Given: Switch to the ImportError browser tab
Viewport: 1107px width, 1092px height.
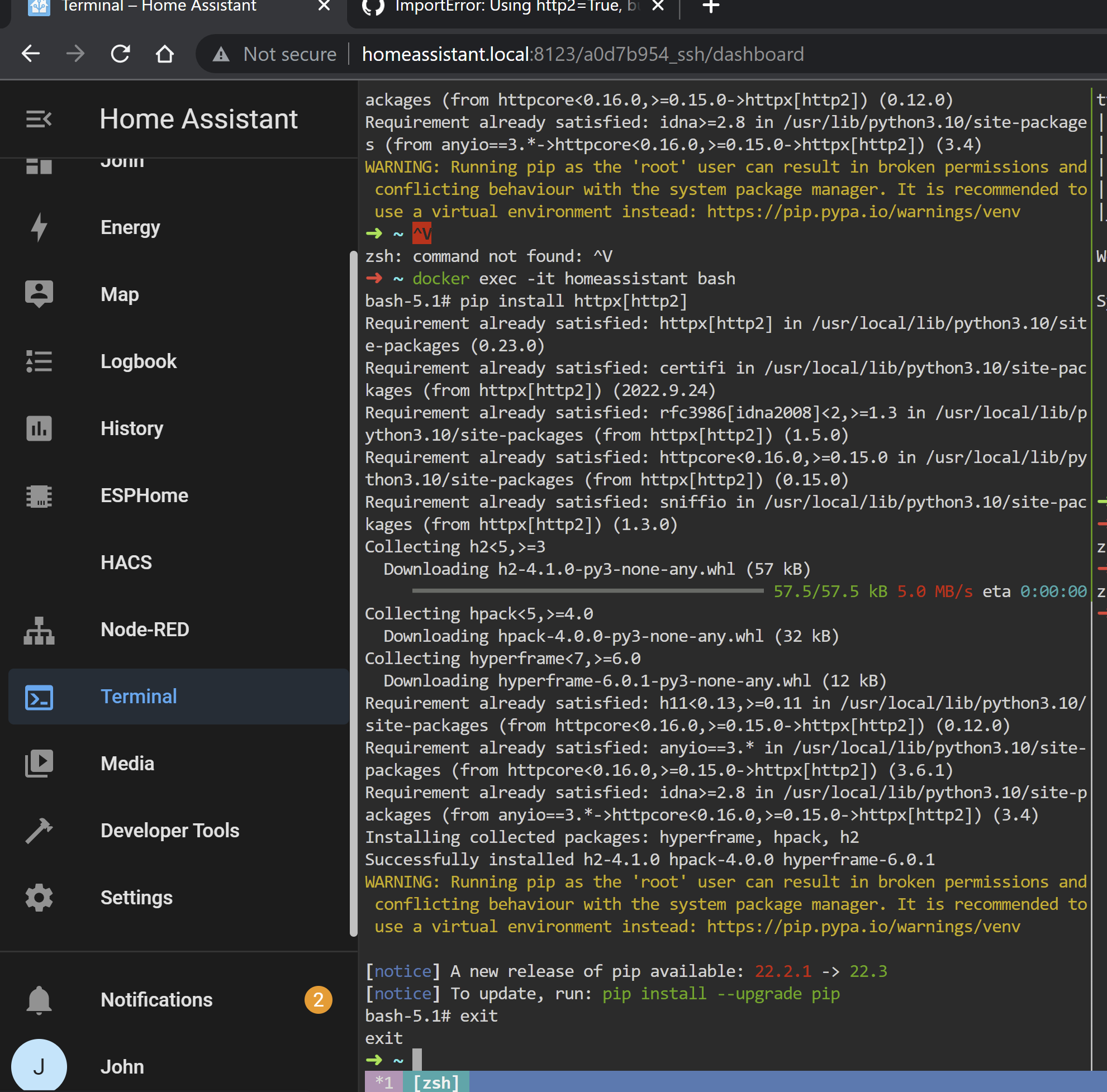Looking at the screenshot, I should (x=504, y=7).
